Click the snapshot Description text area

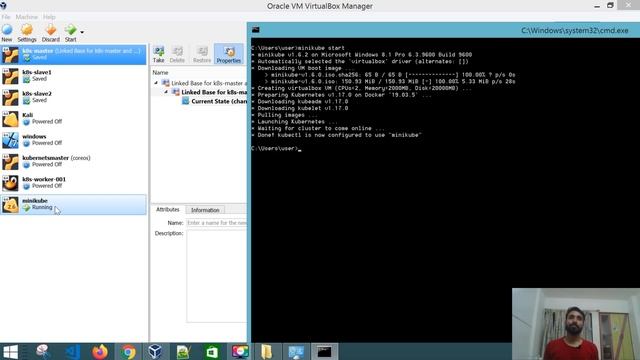[217, 276]
